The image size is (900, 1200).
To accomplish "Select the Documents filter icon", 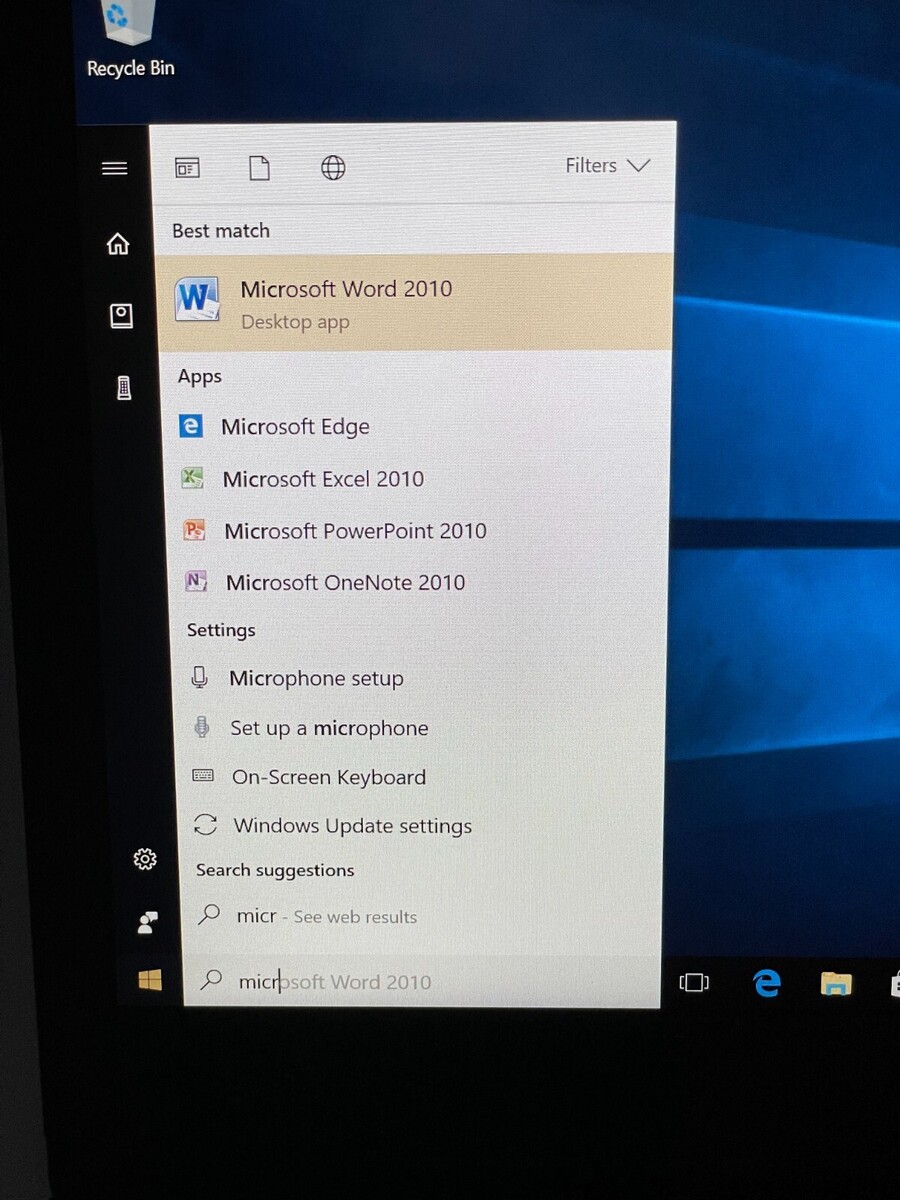I will [259, 167].
